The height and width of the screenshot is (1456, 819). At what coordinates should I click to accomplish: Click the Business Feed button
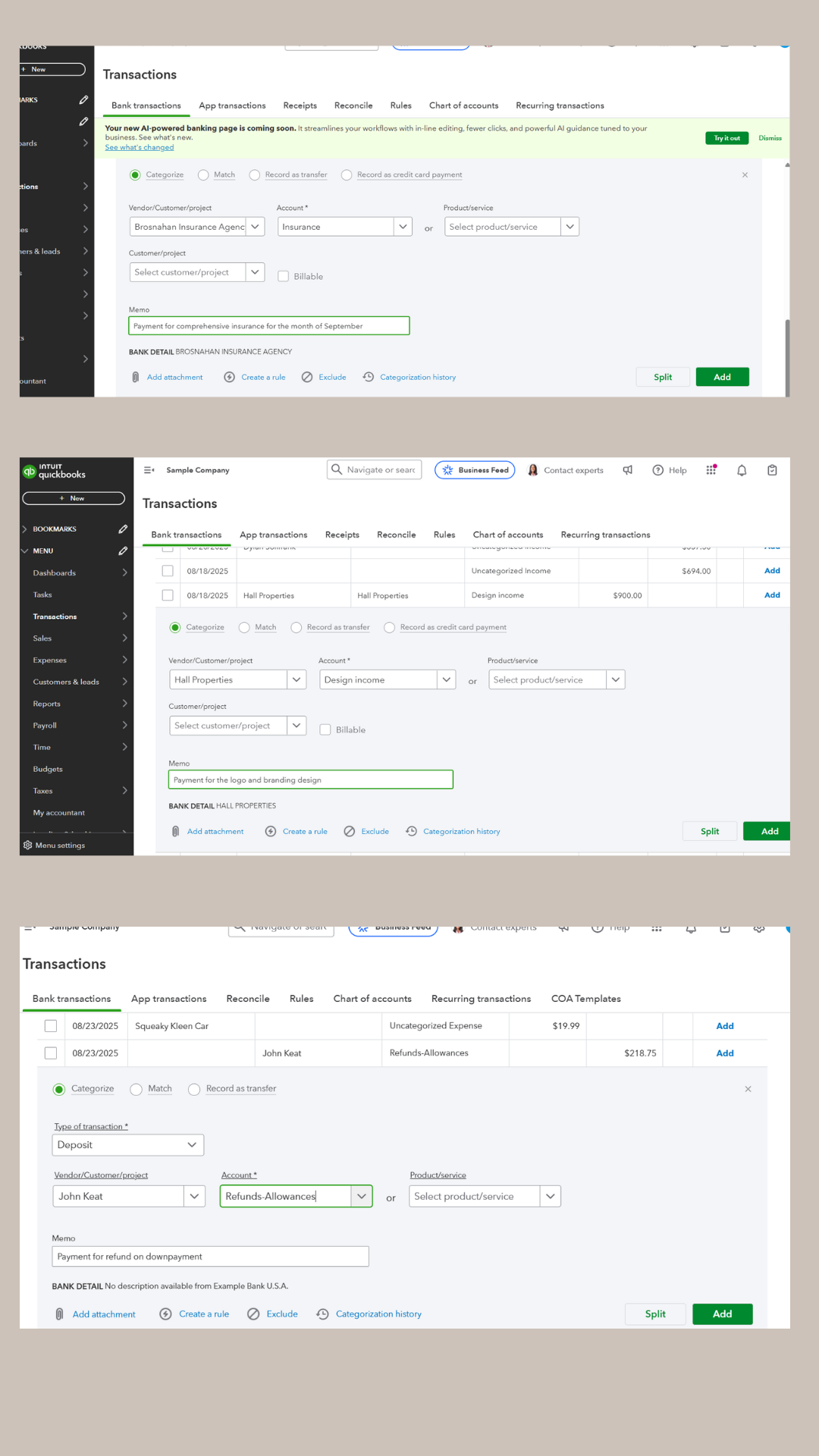coord(475,470)
